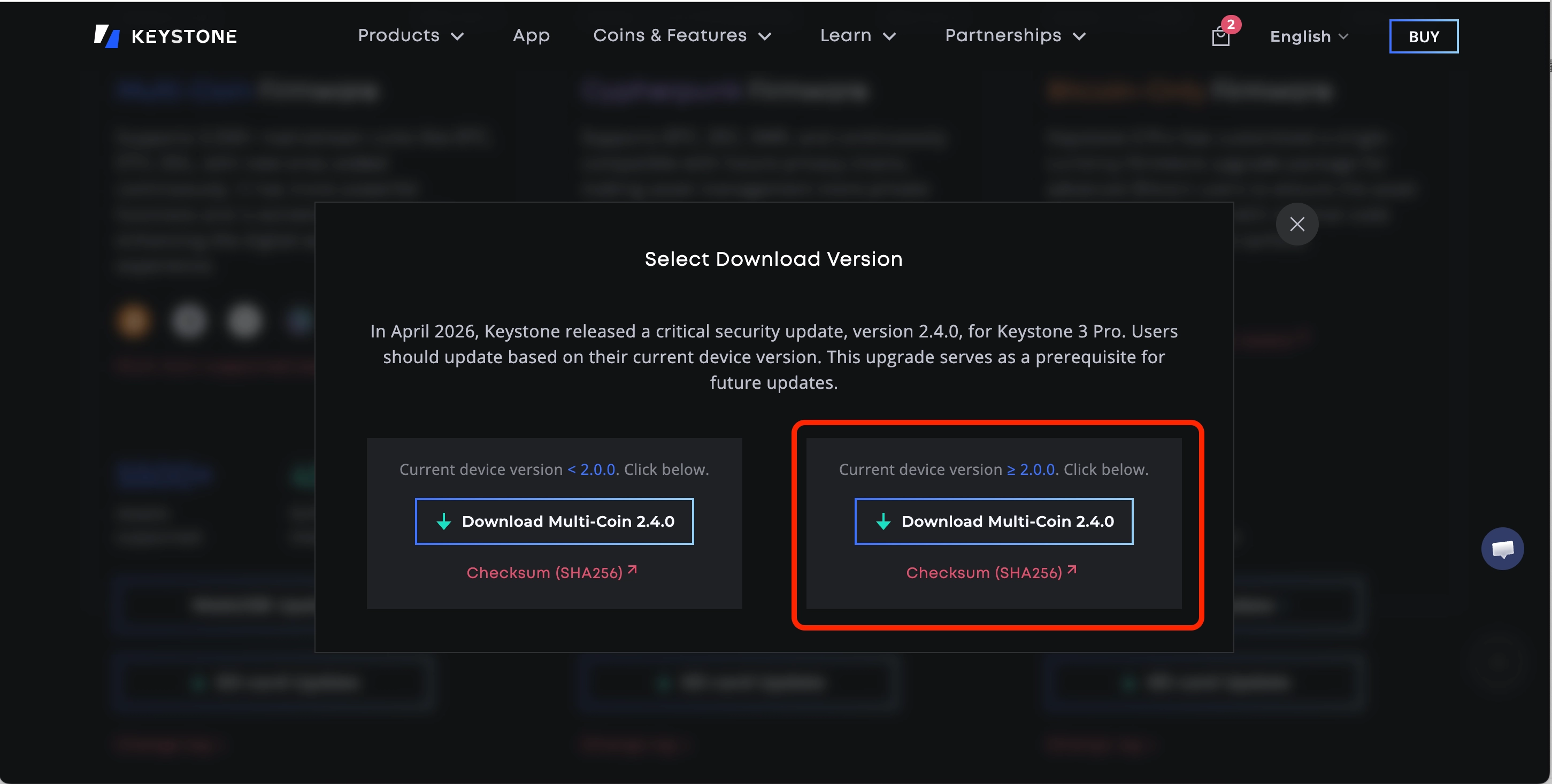Viewport: 1552px width, 784px height.
Task: Open right Checksum (SHA256) link
Action: tap(984, 572)
